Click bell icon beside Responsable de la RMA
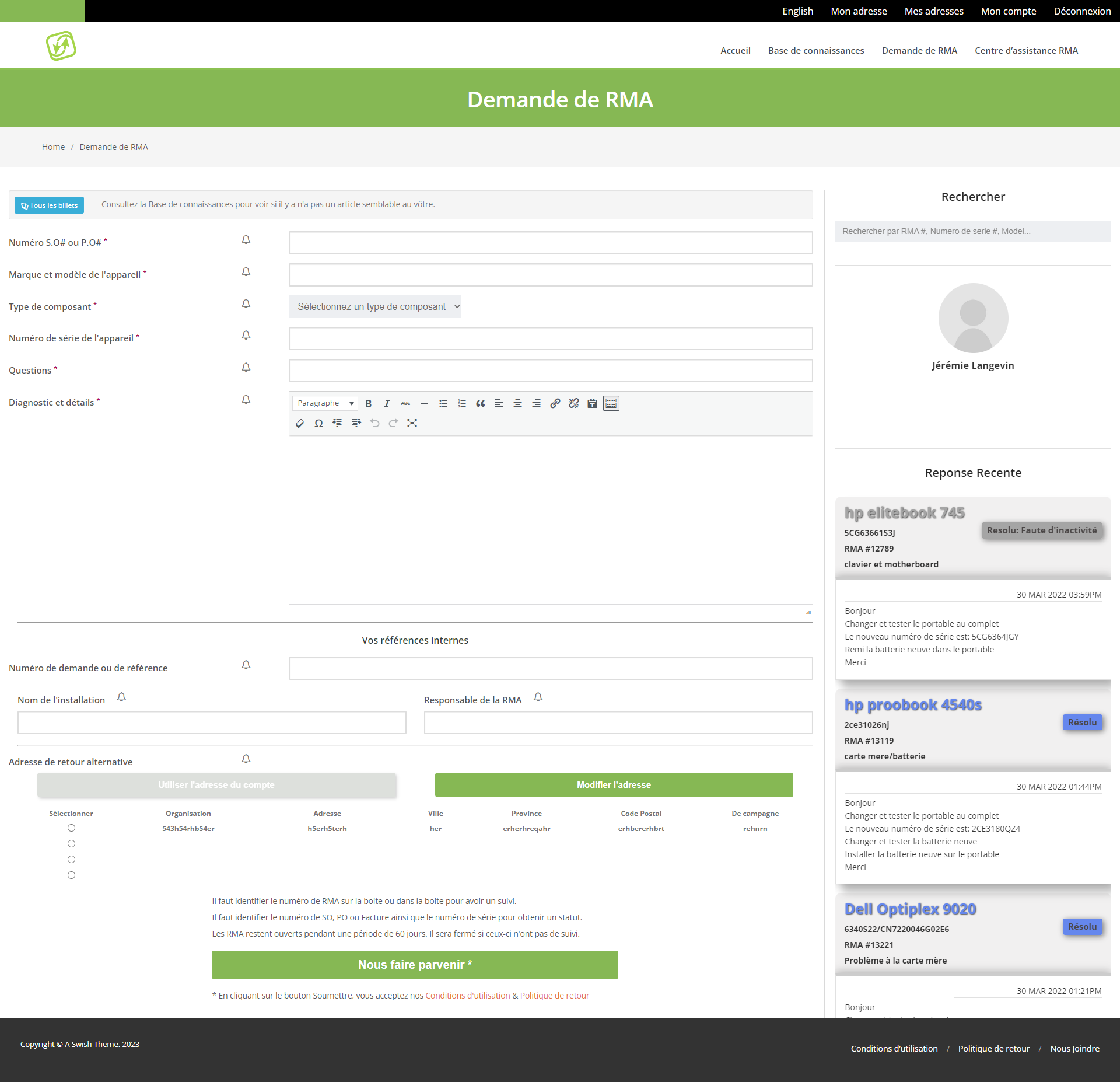This screenshot has width=1120, height=1082. 538,697
